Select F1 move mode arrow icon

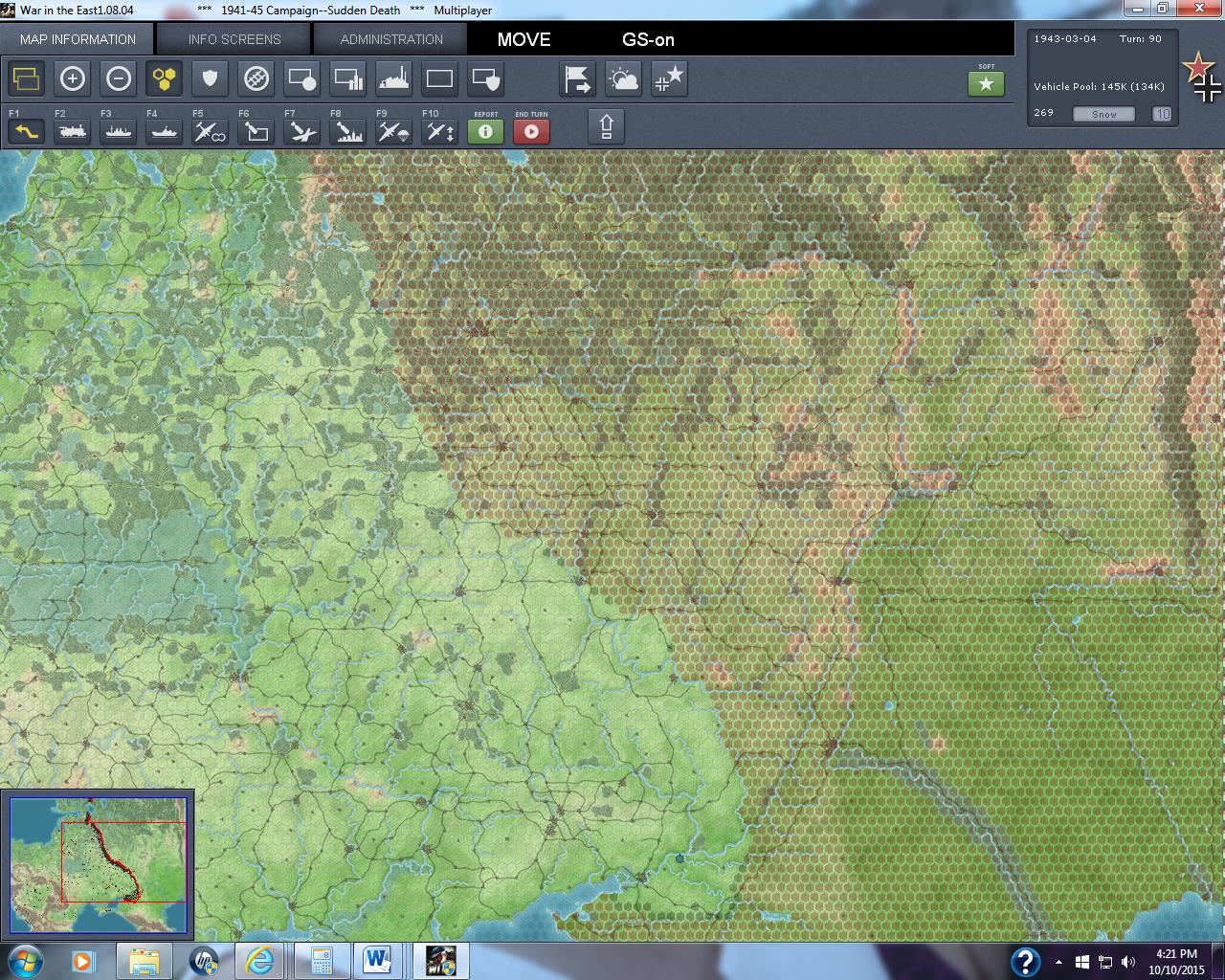[x=27, y=131]
